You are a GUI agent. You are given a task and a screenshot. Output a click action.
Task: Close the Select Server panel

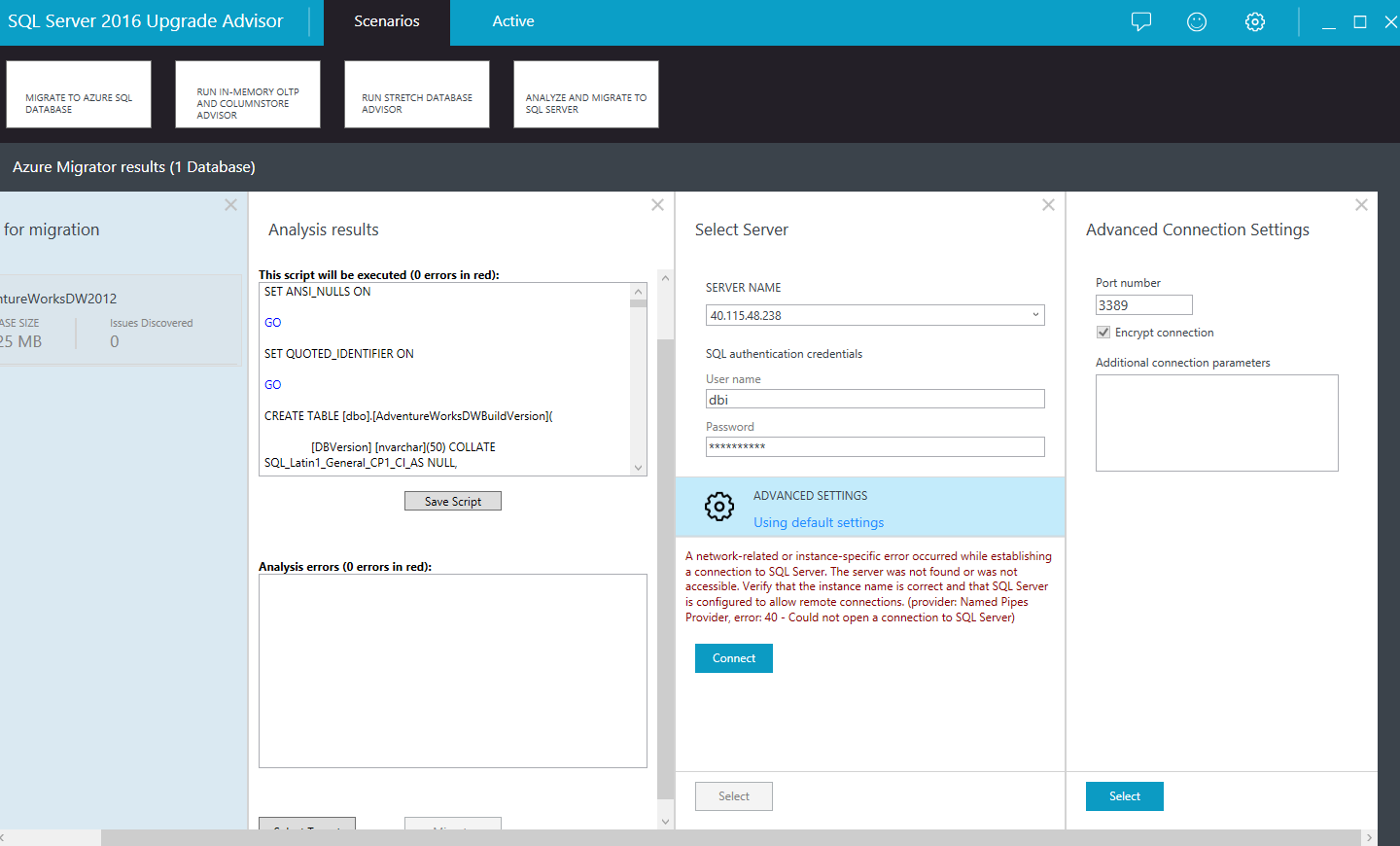[x=1048, y=205]
